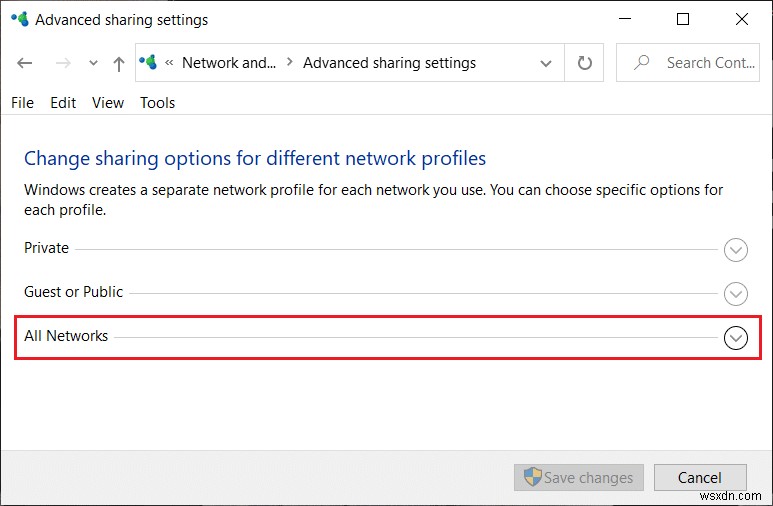Click the title bar network icon
The height and width of the screenshot is (506, 773).
click(x=18, y=19)
